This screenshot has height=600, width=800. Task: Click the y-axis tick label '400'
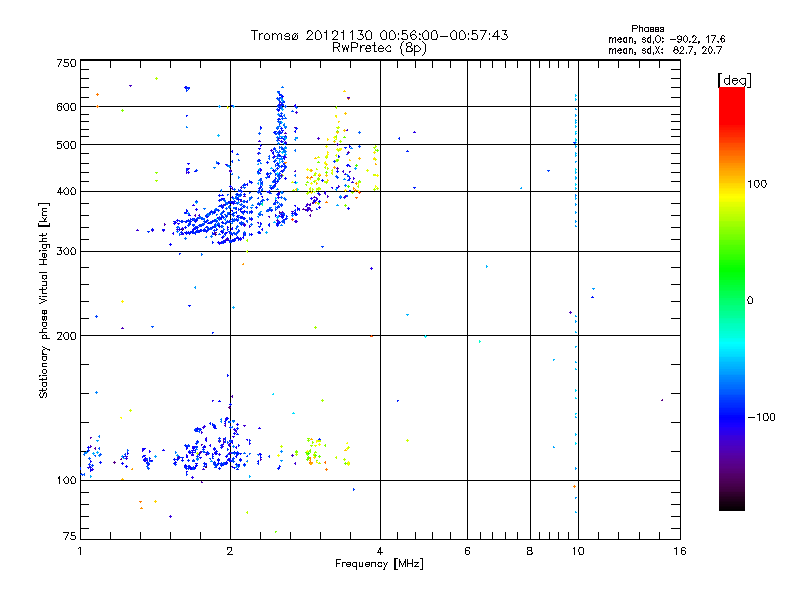[66, 191]
